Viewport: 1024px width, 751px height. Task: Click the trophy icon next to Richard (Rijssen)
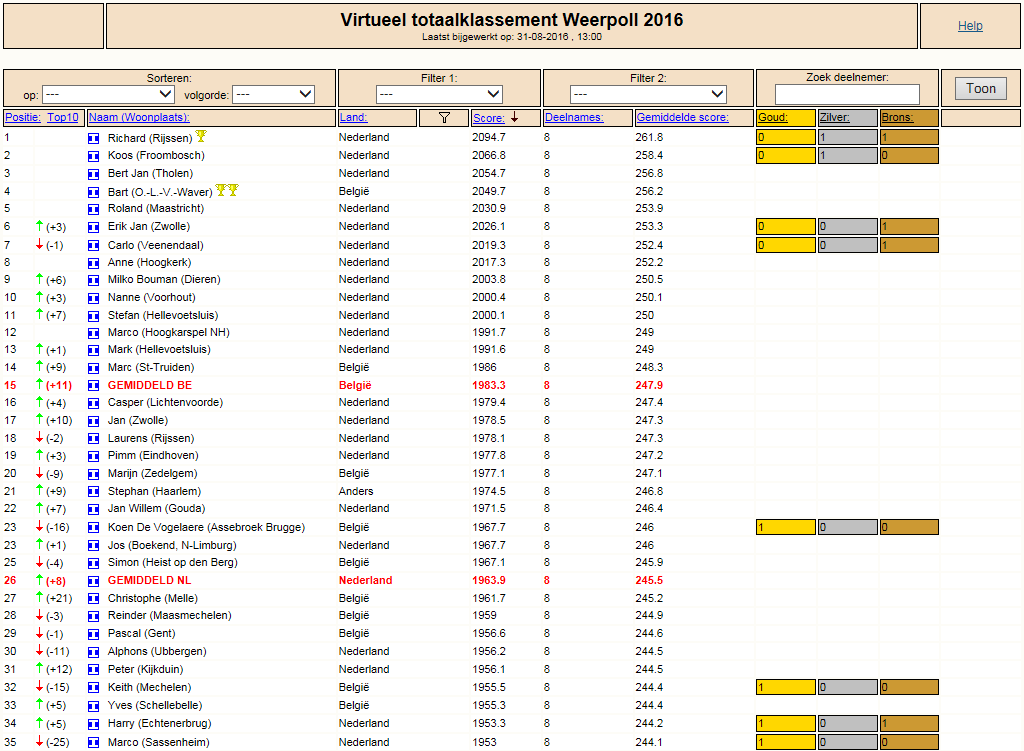coord(201,136)
